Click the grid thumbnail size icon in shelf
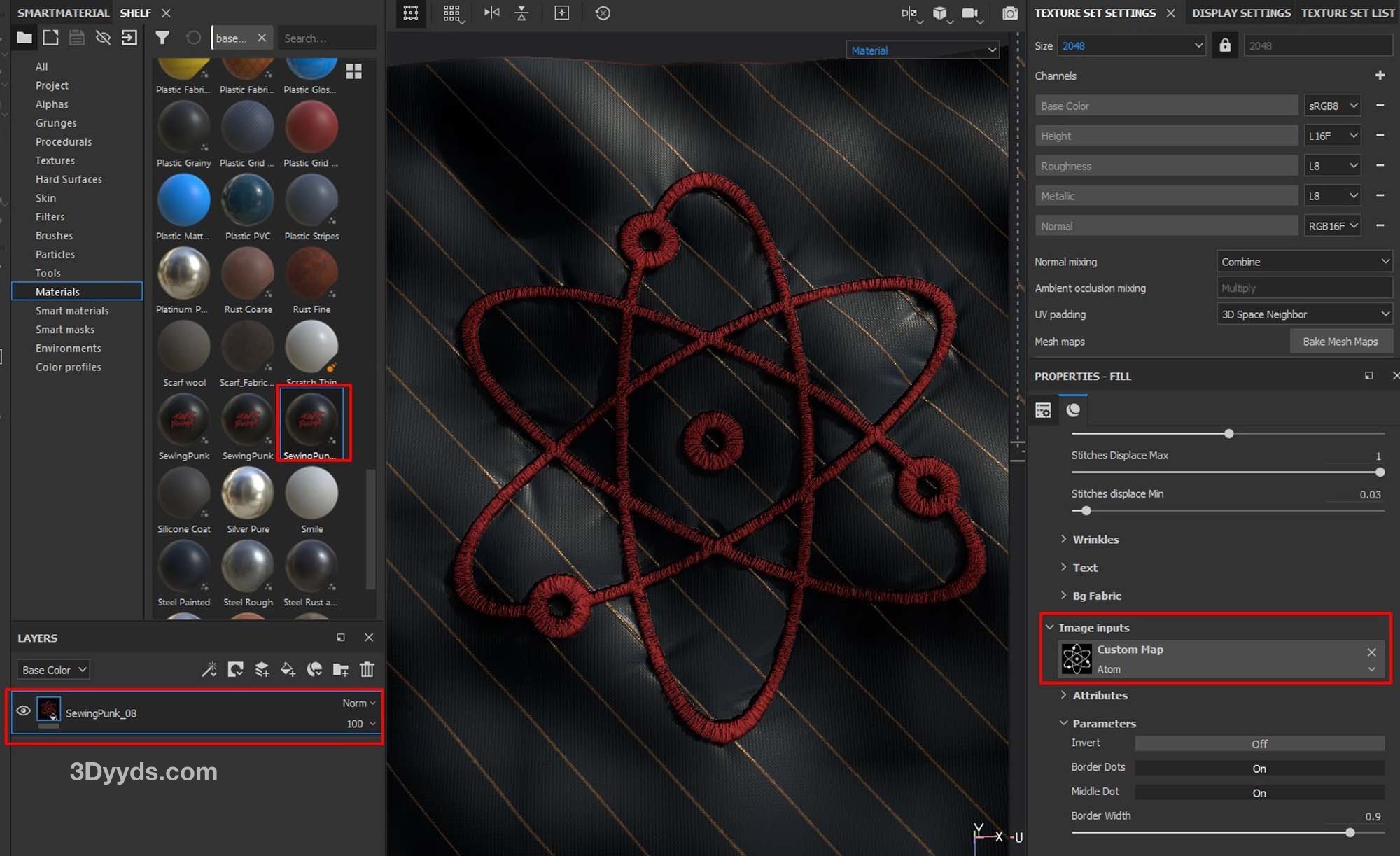 point(354,71)
